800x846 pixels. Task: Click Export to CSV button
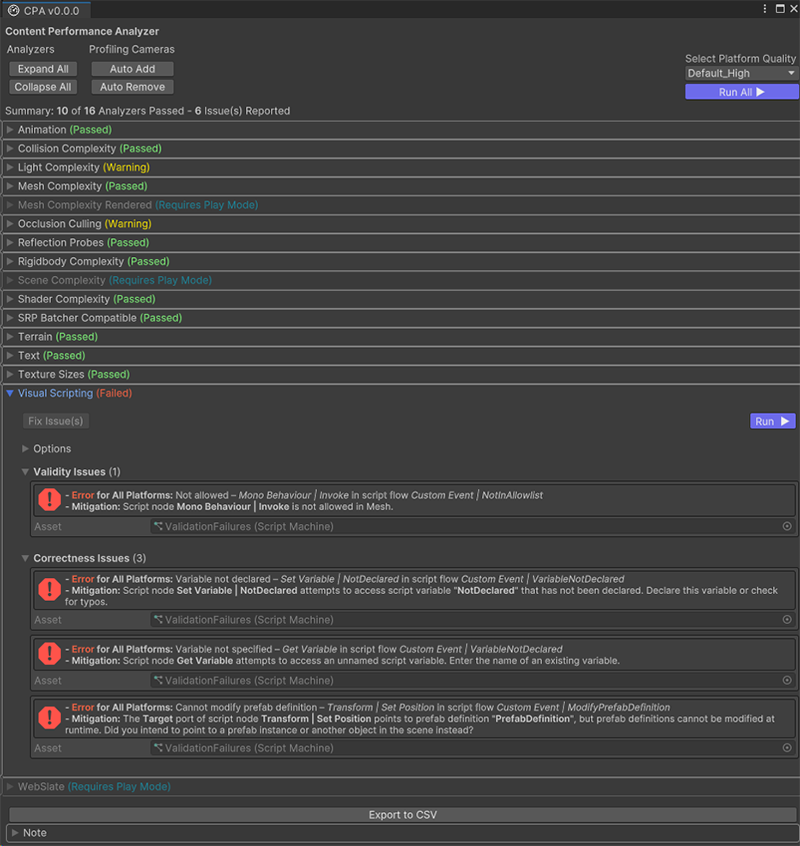click(x=402, y=815)
